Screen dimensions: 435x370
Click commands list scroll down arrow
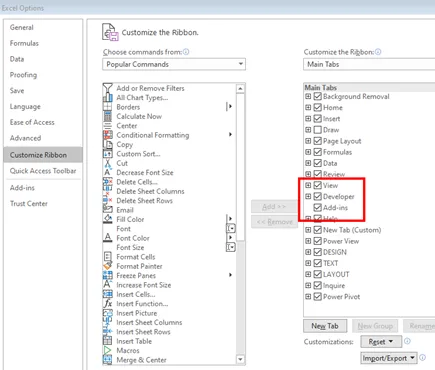pyautogui.click(x=240, y=359)
